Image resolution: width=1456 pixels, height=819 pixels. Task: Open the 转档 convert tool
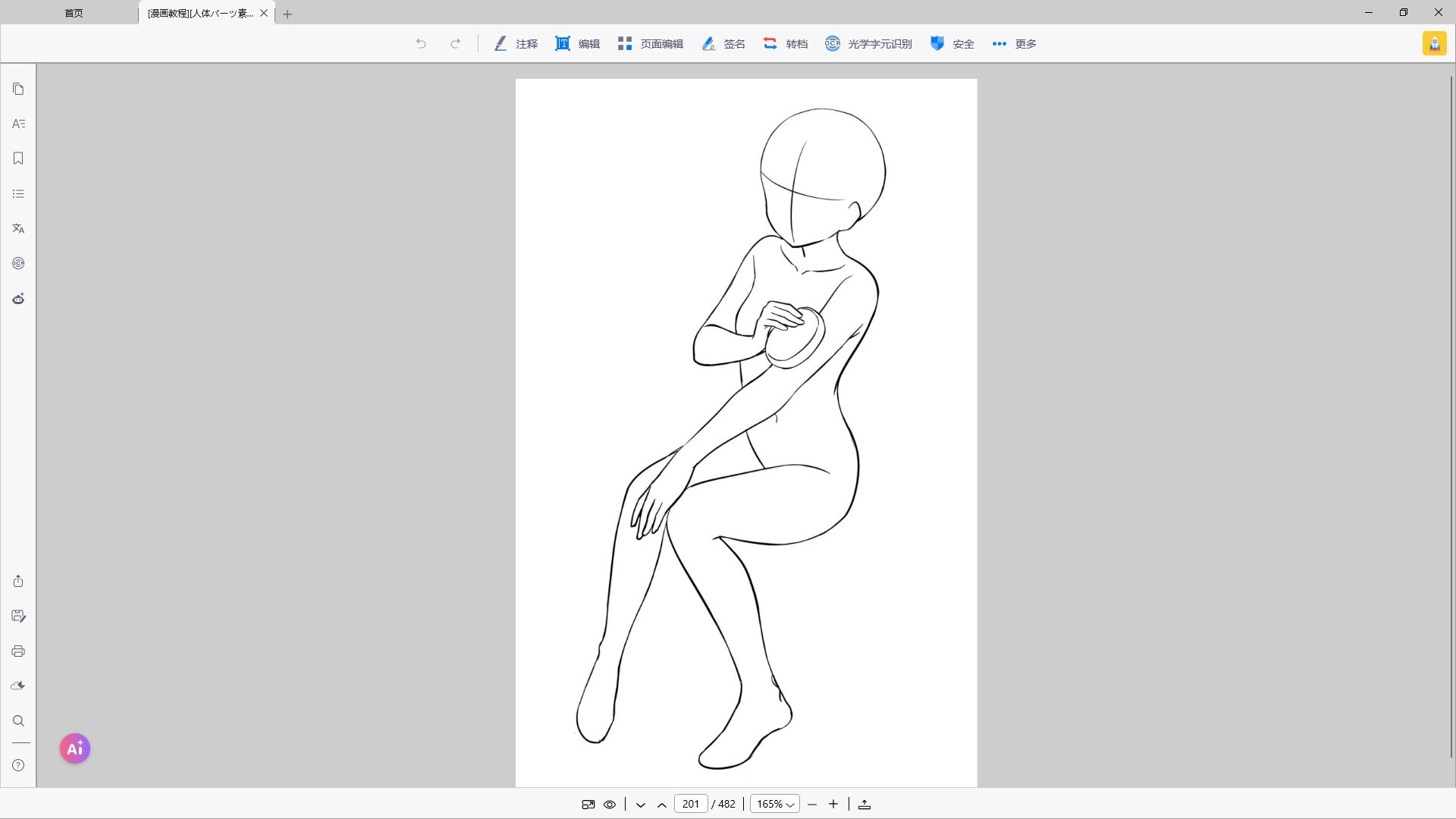coord(786,44)
